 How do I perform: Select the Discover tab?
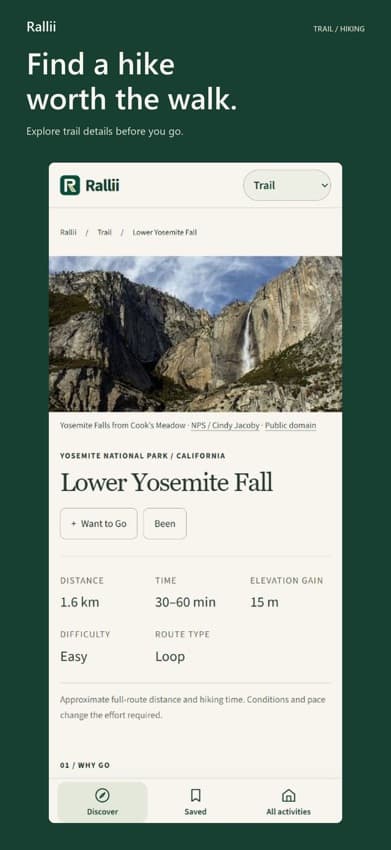[x=102, y=801]
